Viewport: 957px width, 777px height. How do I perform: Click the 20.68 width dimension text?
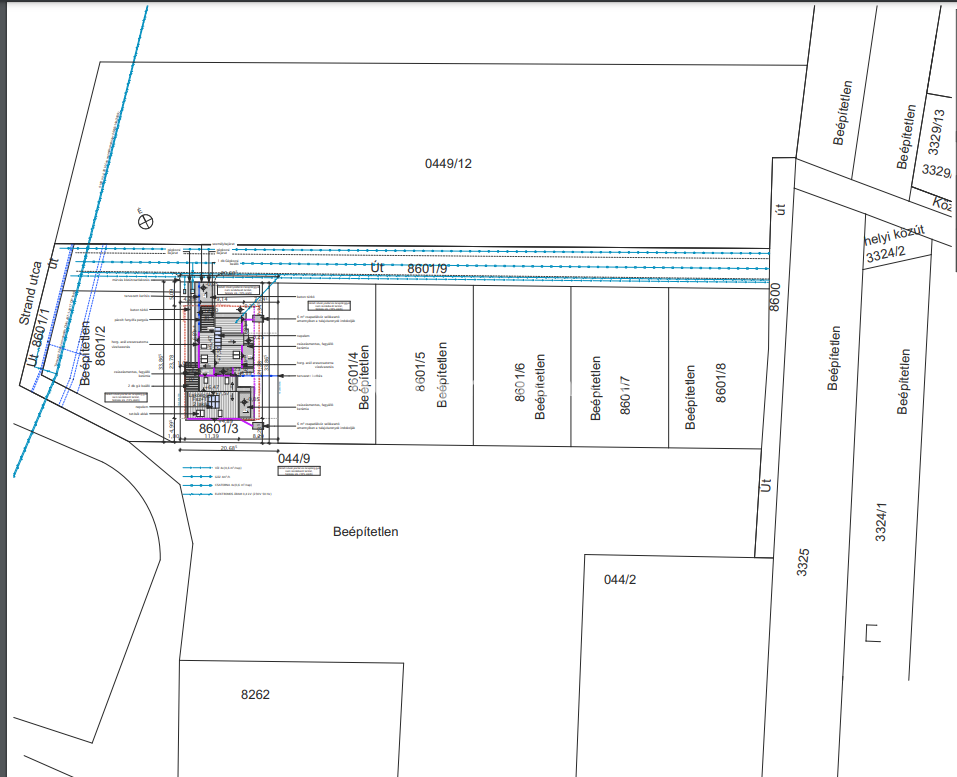[208, 449]
